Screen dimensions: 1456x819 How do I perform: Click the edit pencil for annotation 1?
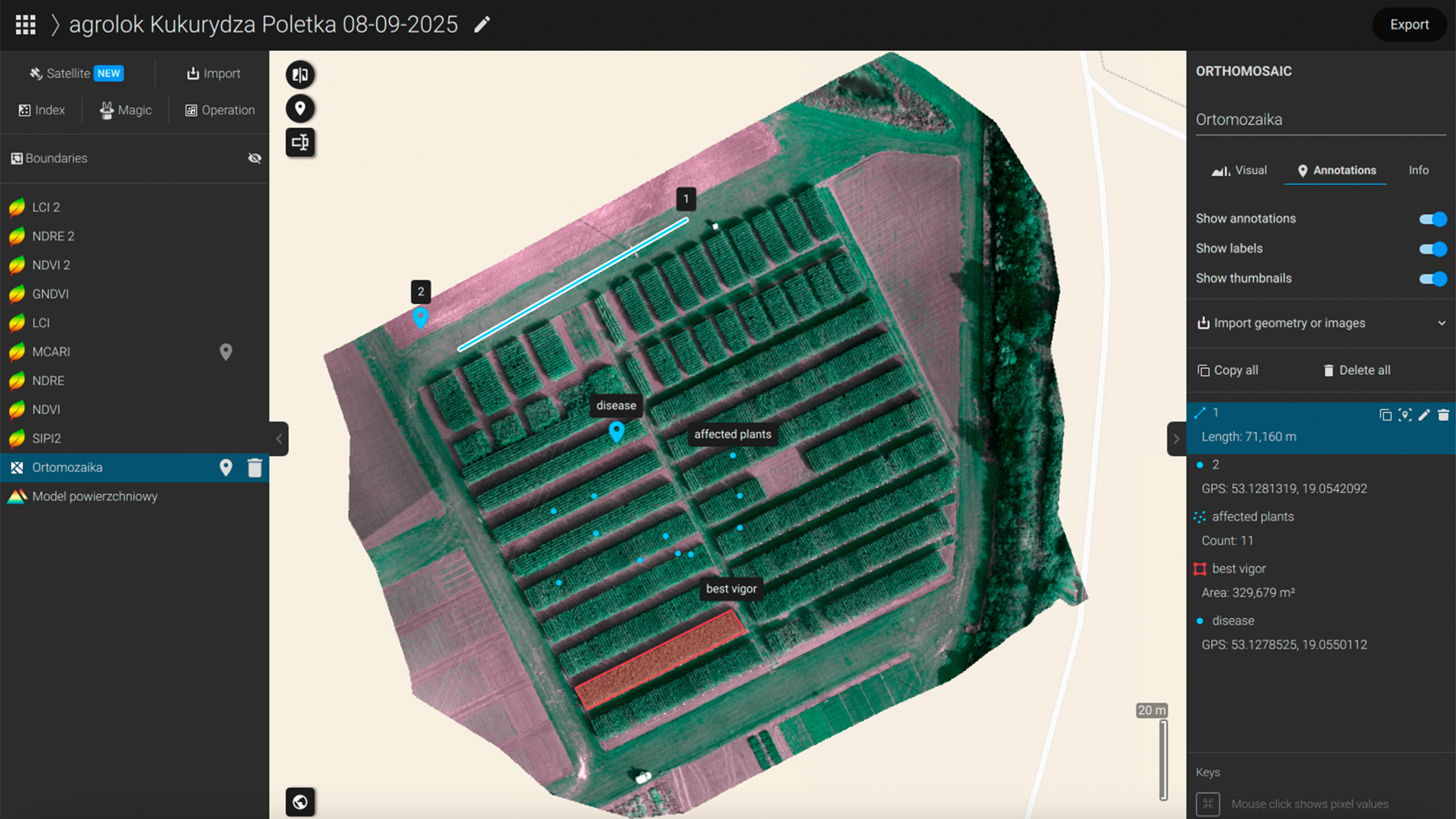pyautogui.click(x=1424, y=415)
